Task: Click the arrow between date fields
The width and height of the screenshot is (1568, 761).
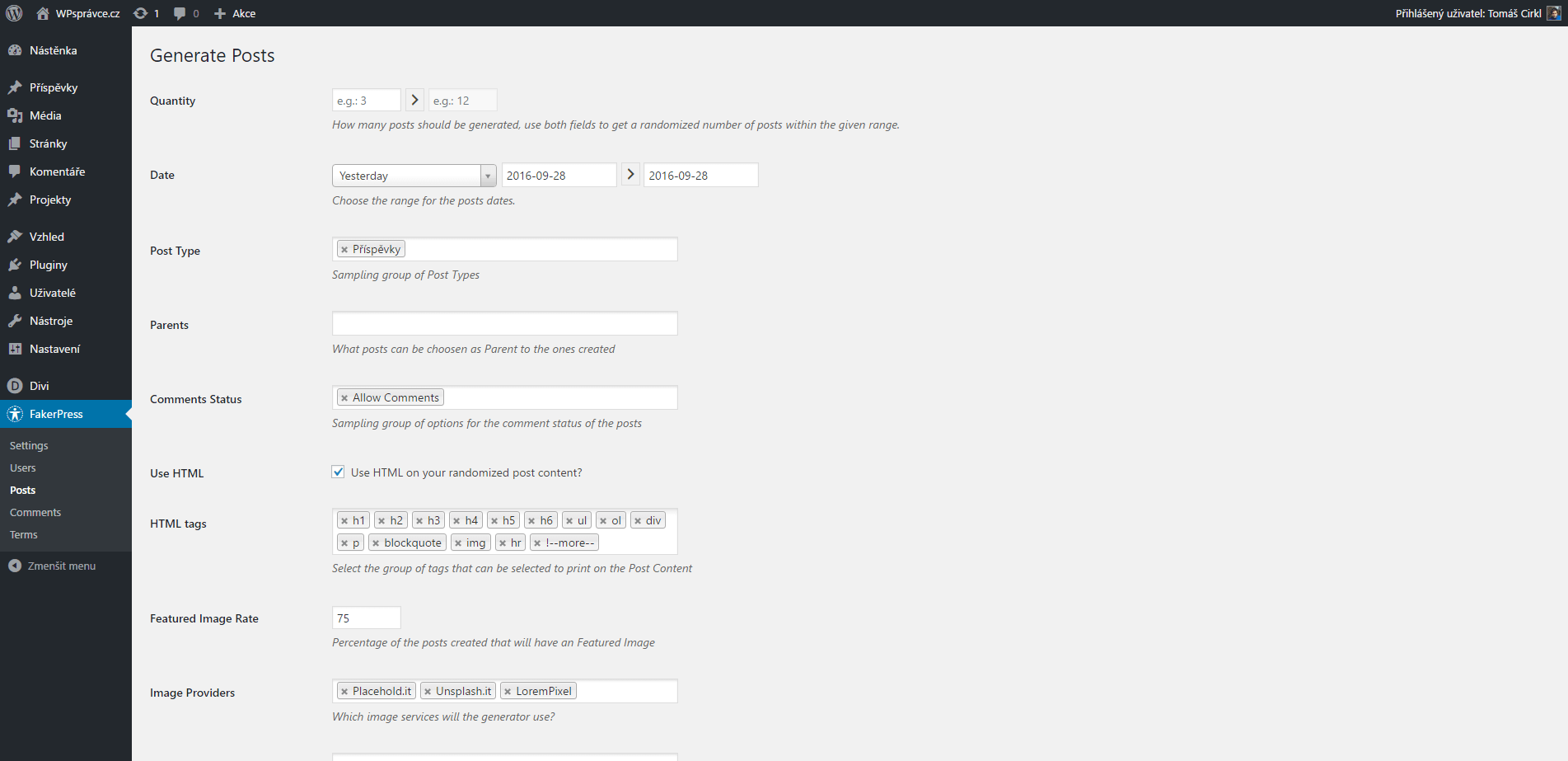Action: point(630,175)
